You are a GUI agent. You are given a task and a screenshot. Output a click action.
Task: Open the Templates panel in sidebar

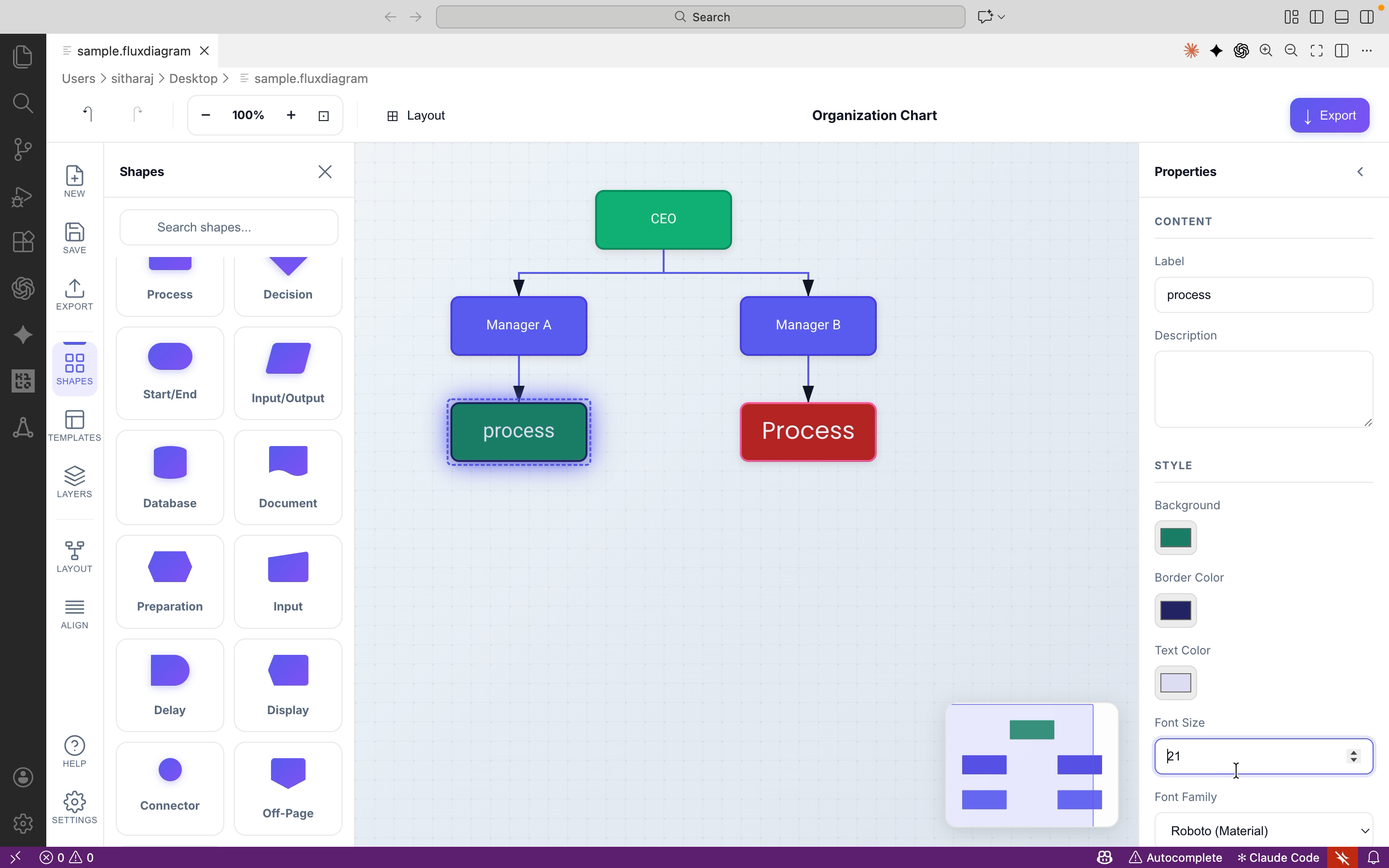pyautogui.click(x=74, y=425)
